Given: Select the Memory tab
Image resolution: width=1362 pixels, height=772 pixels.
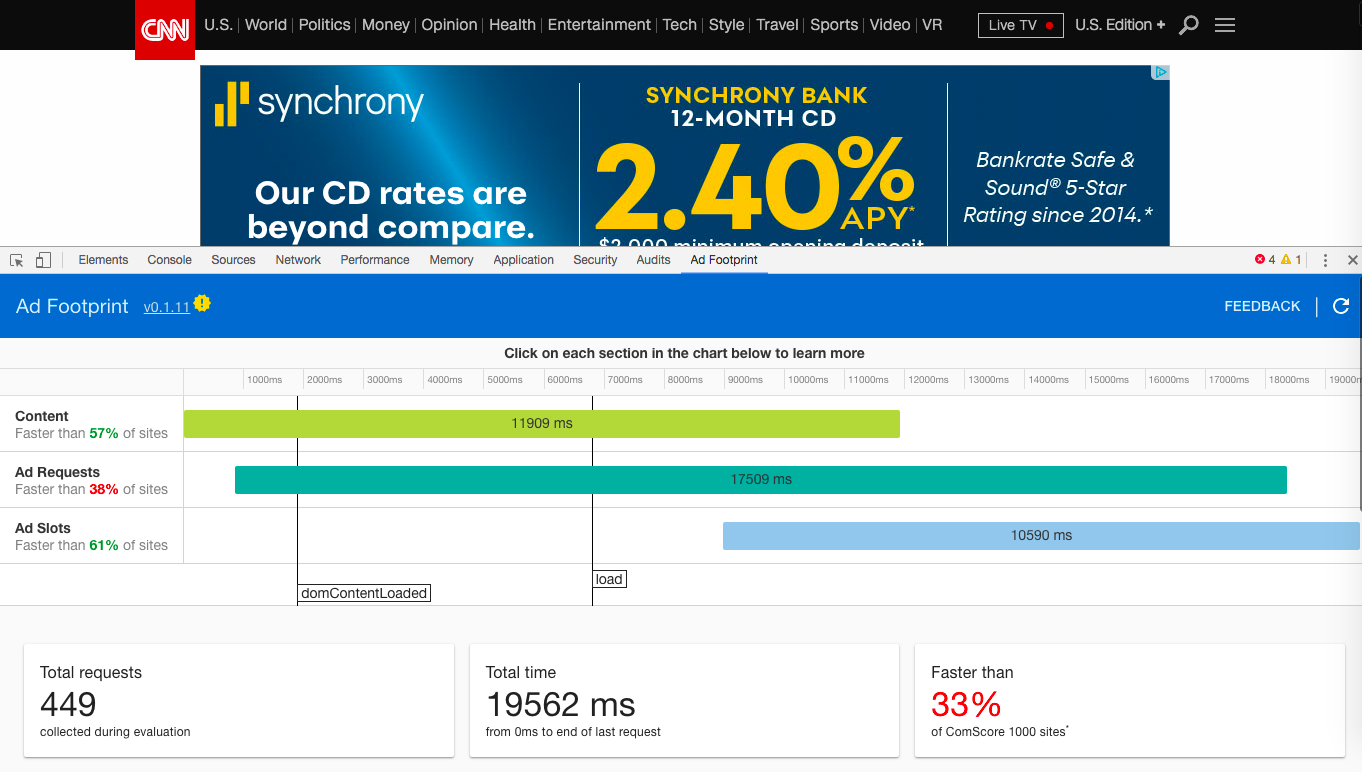Looking at the screenshot, I should point(451,260).
